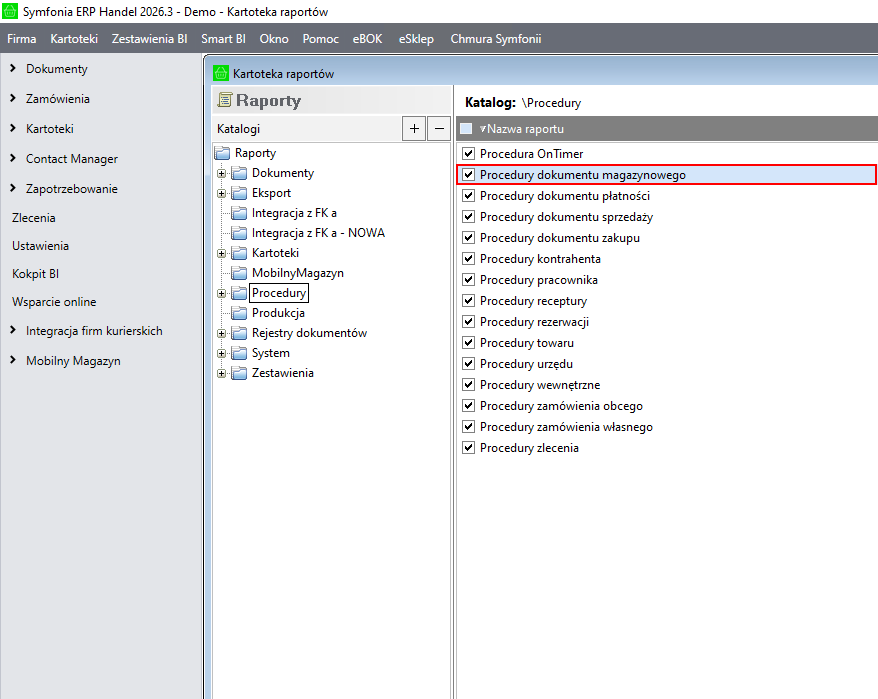Select the Procedury zamówienia własnego report row
Screen dimensions: 878x699
point(667,427)
